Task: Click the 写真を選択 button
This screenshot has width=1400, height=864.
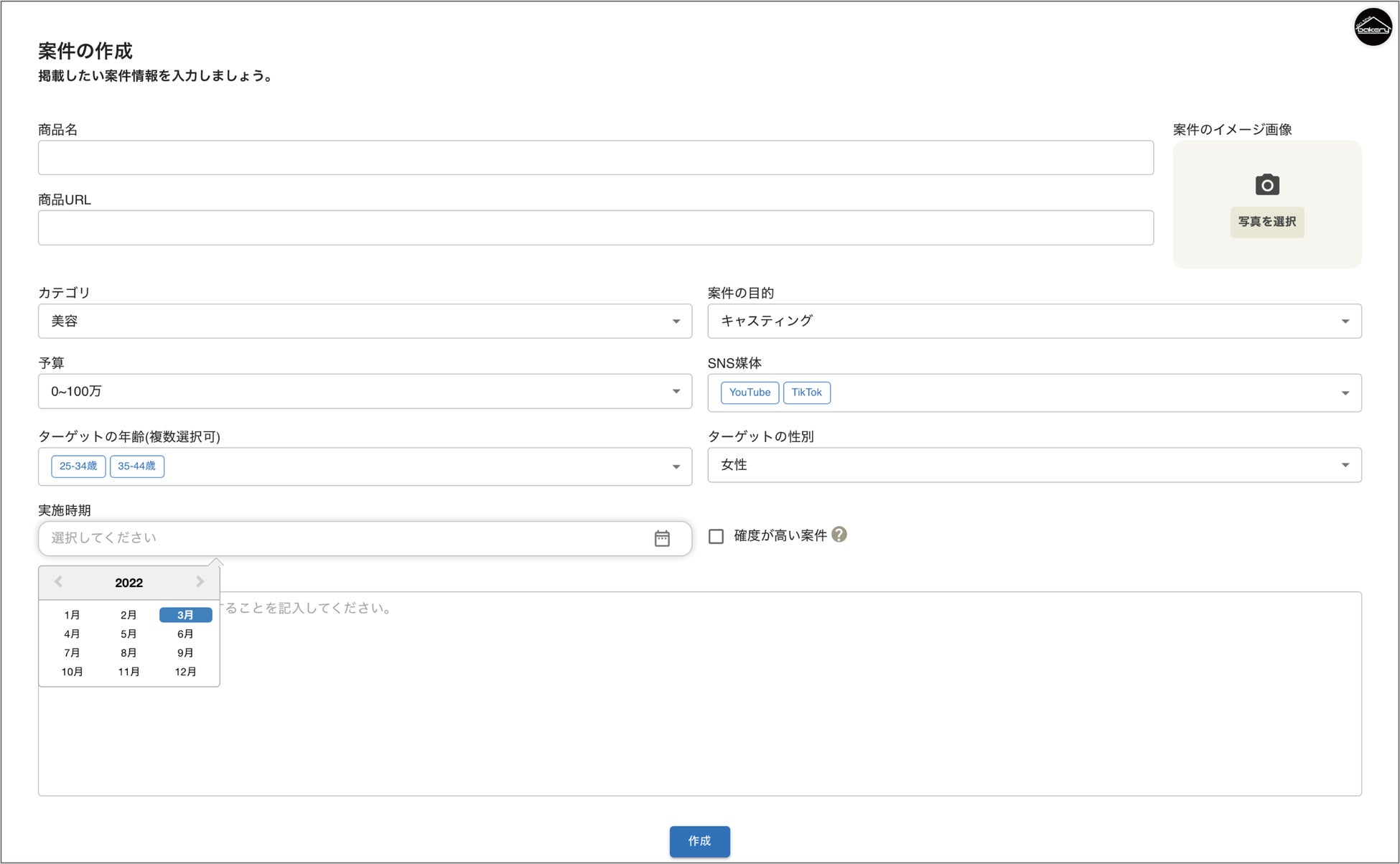Action: tap(1266, 222)
